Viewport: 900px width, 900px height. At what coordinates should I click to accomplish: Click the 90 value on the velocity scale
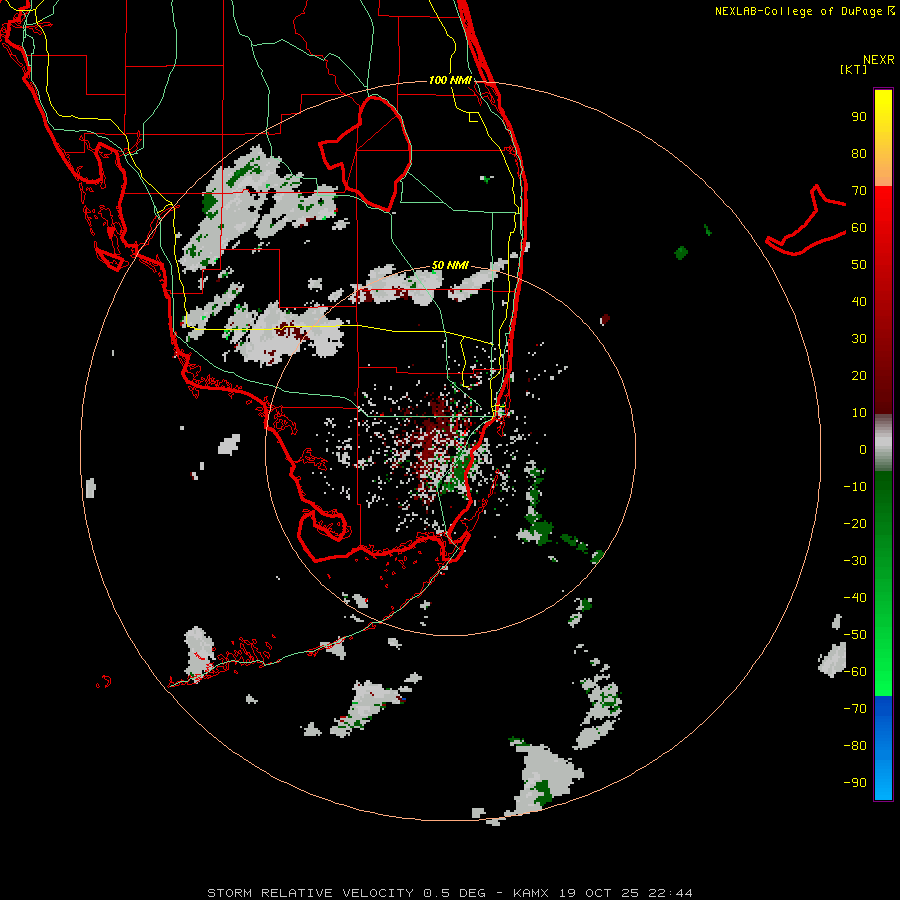point(859,117)
